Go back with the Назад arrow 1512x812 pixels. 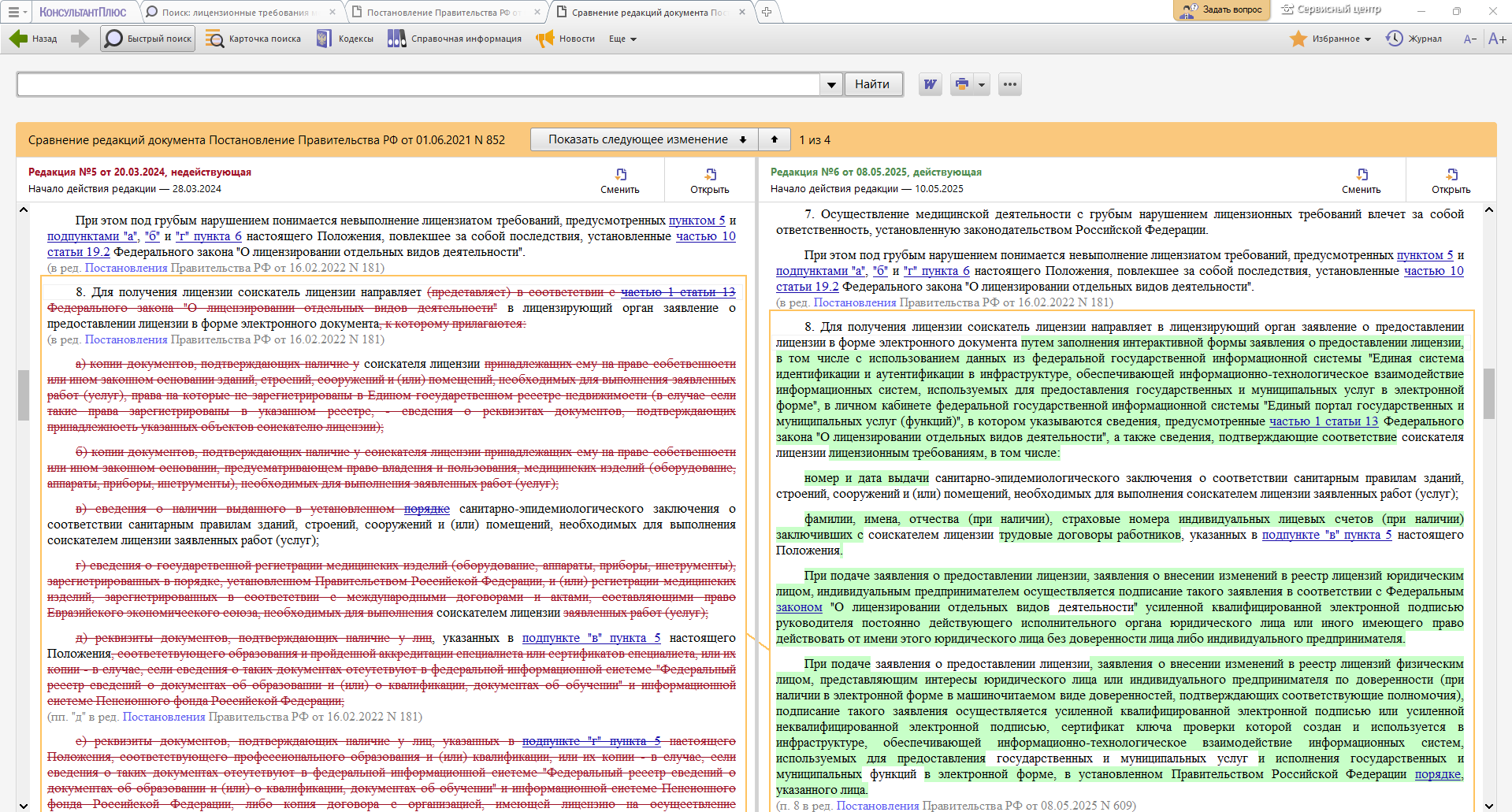33,39
